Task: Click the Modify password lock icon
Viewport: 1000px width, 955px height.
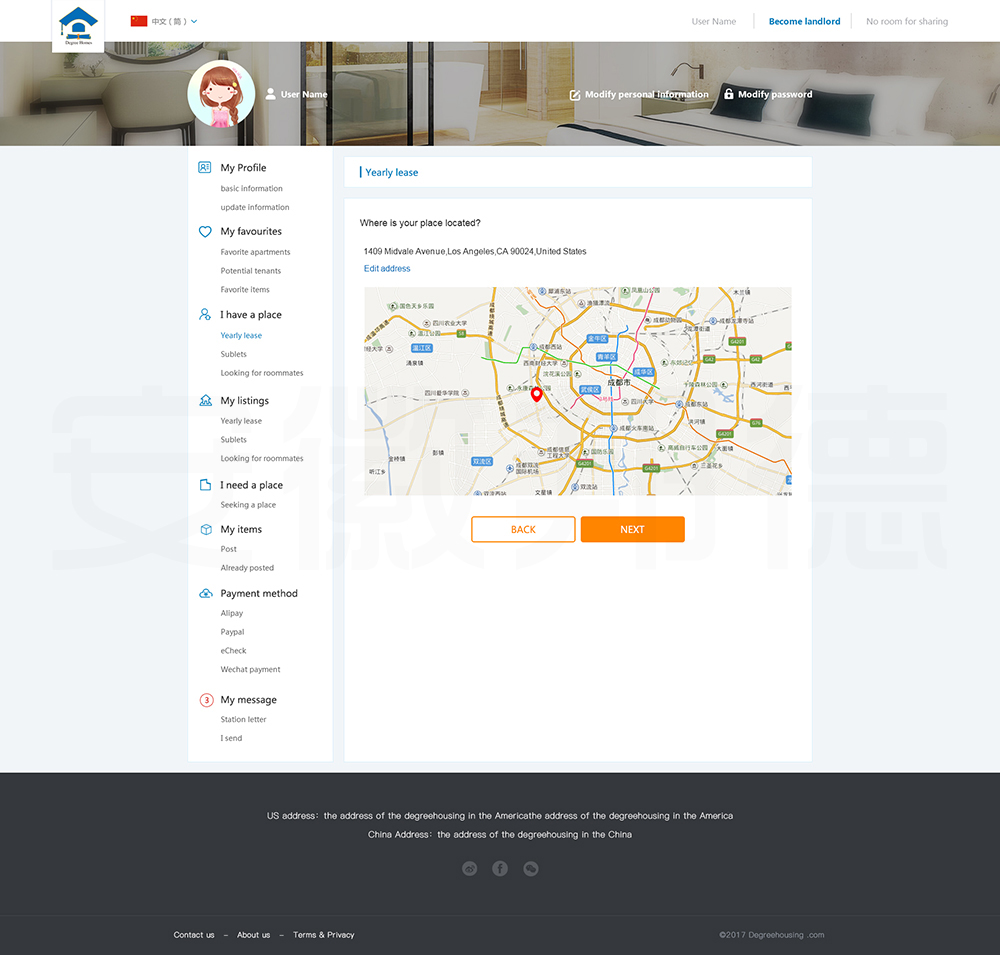Action: (729, 94)
